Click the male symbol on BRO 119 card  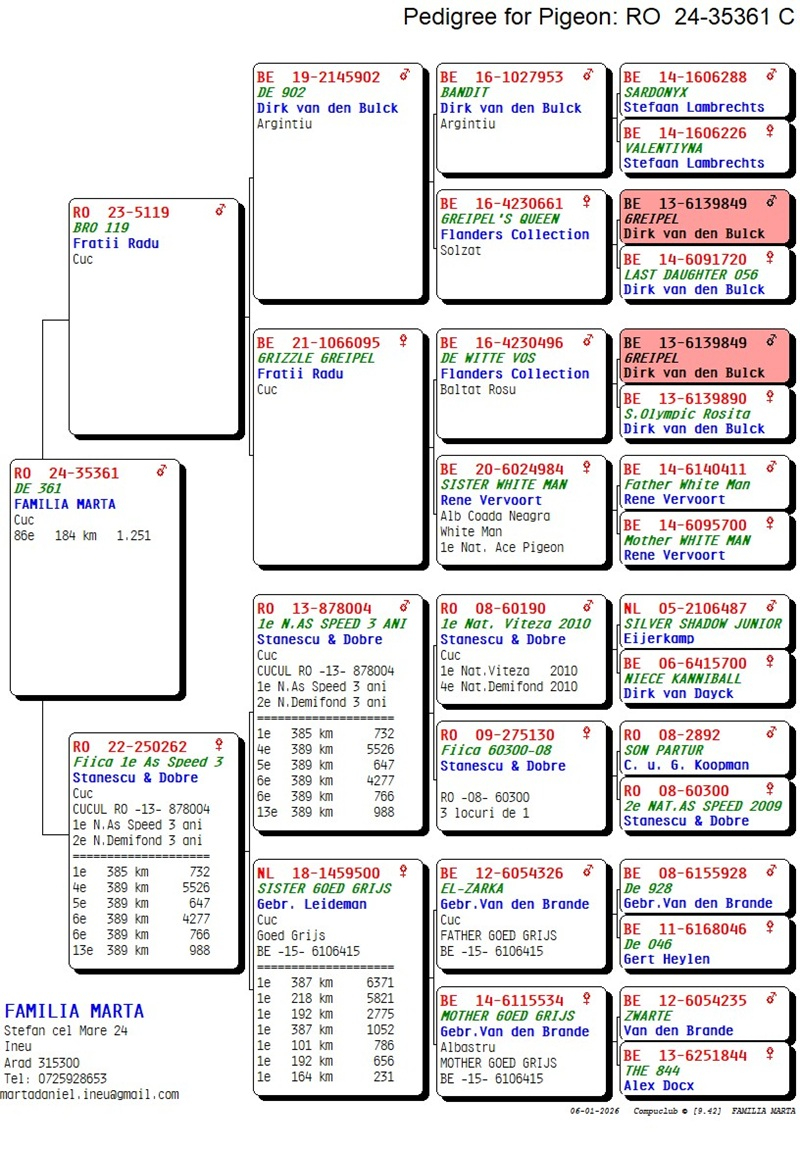point(220,211)
